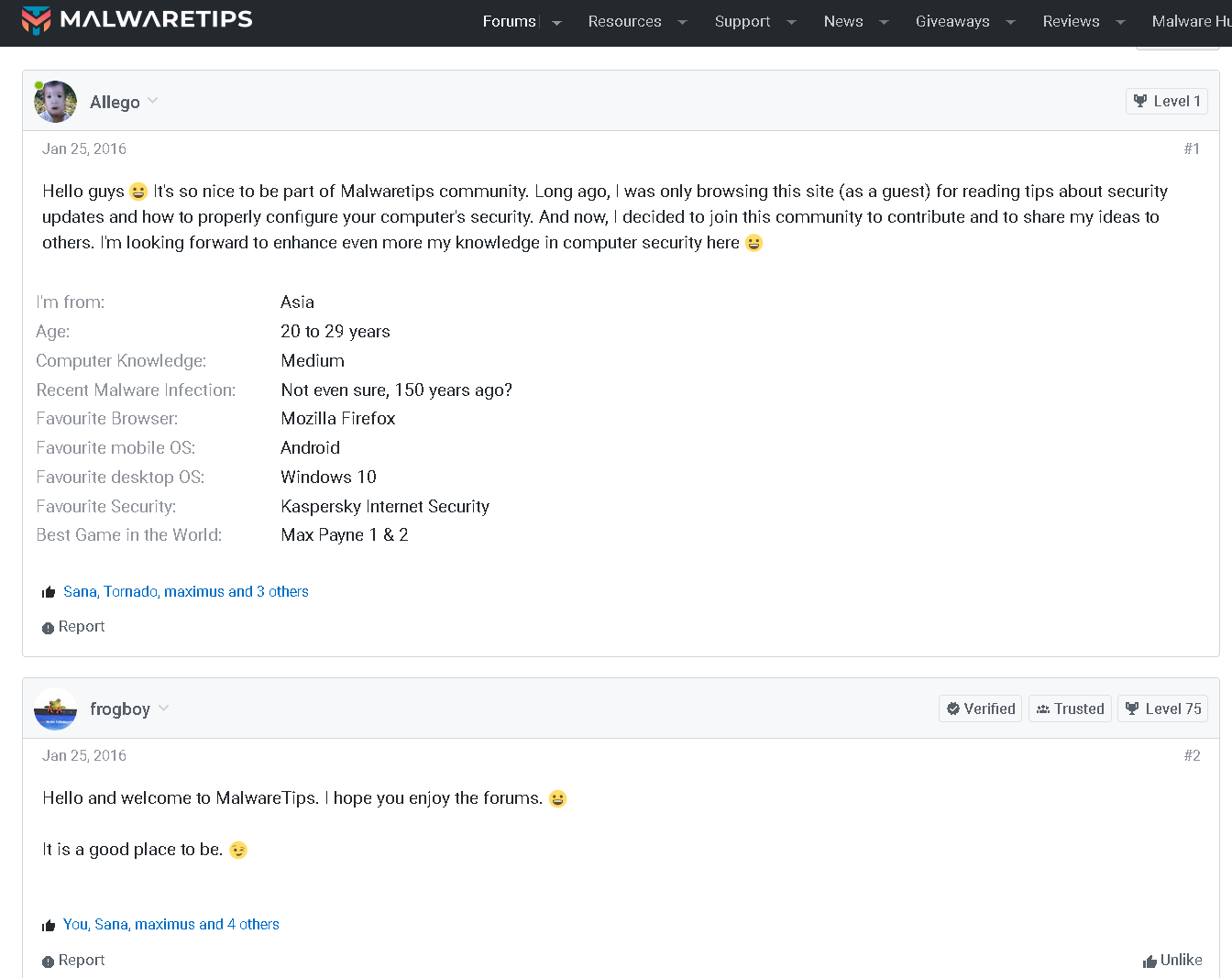This screenshot has height=978, width=1232.
Task: Open the News menu item
Action: click(843, 21)
